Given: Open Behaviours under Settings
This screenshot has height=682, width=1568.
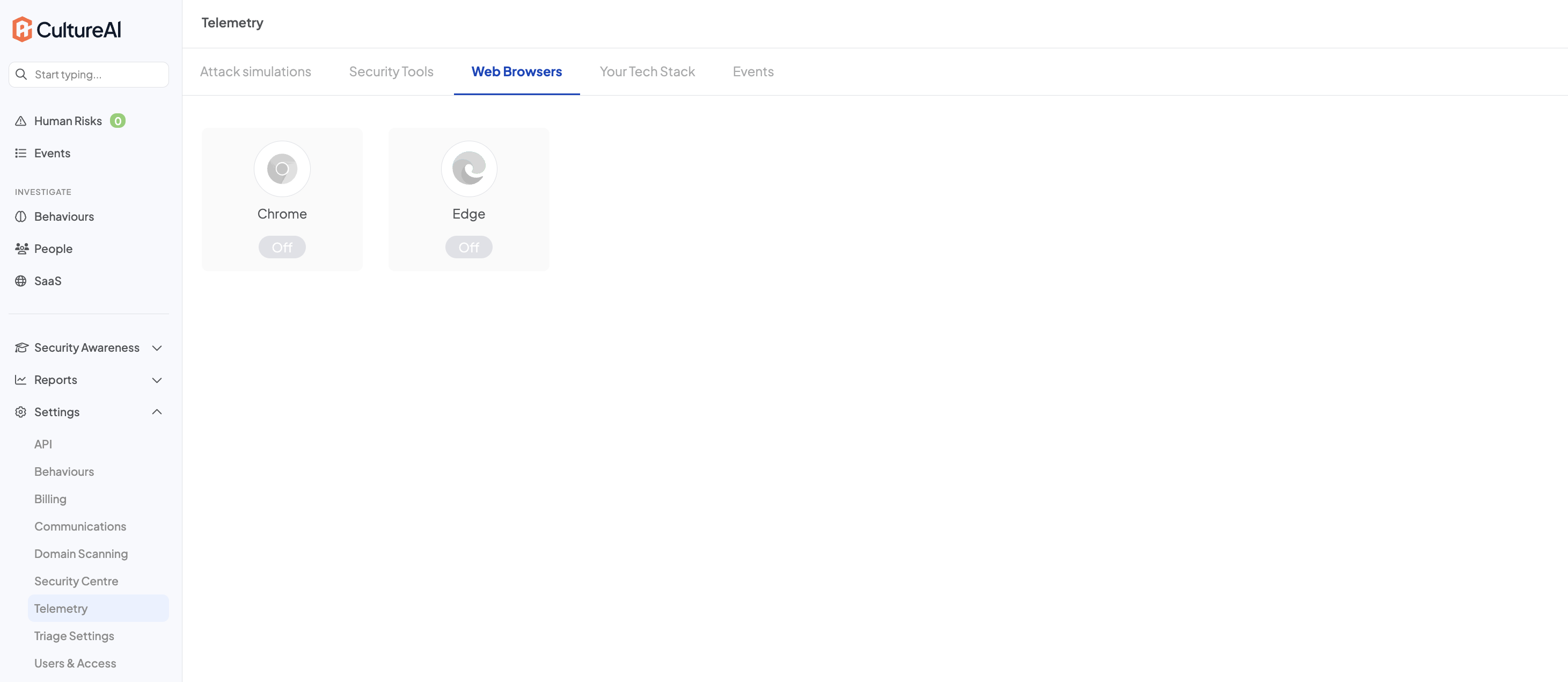Looking at the screenshot, I should pos(64,471).
